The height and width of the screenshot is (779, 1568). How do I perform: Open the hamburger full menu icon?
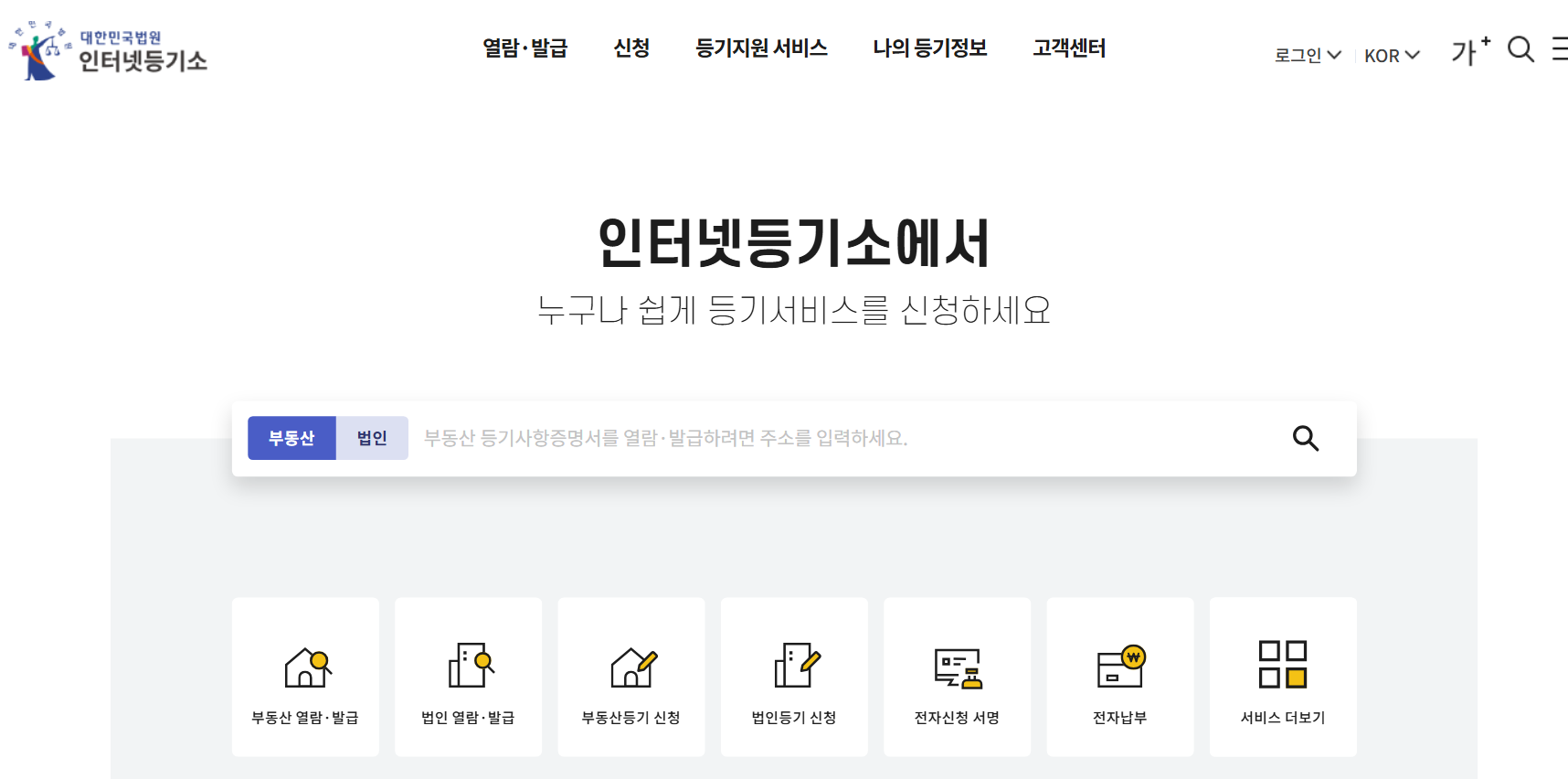pos(1560,48)
